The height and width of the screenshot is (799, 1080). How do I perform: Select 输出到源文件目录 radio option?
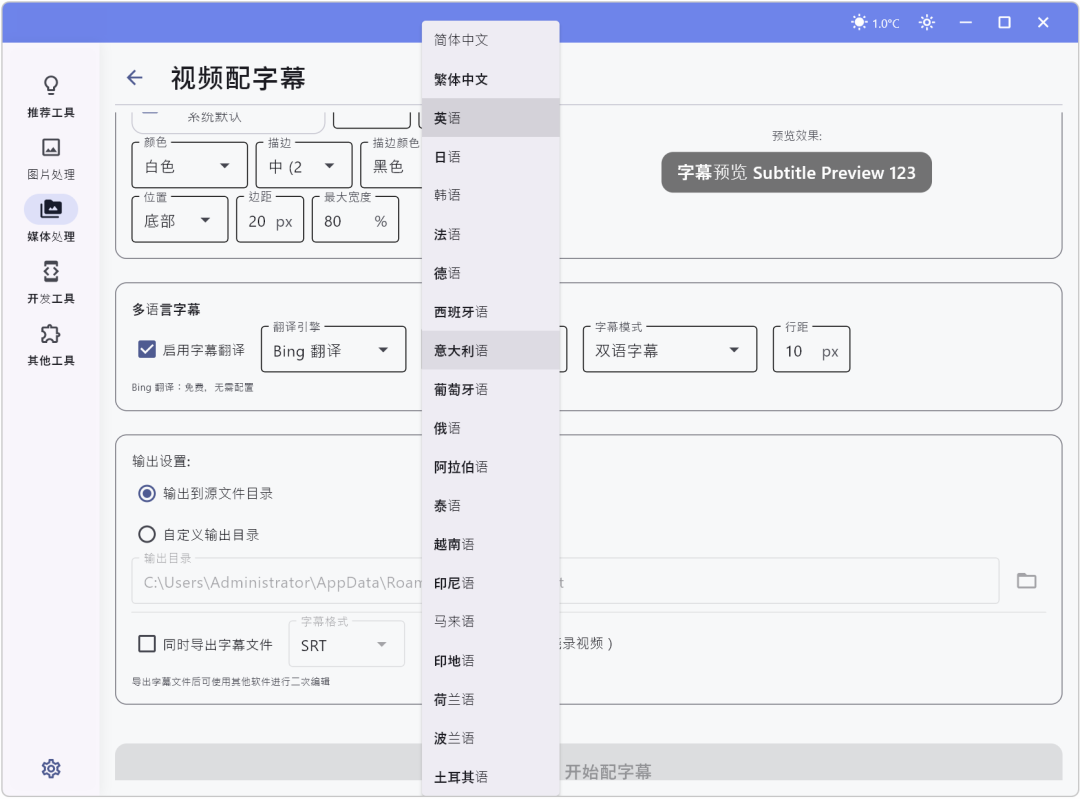coord(147,493)
